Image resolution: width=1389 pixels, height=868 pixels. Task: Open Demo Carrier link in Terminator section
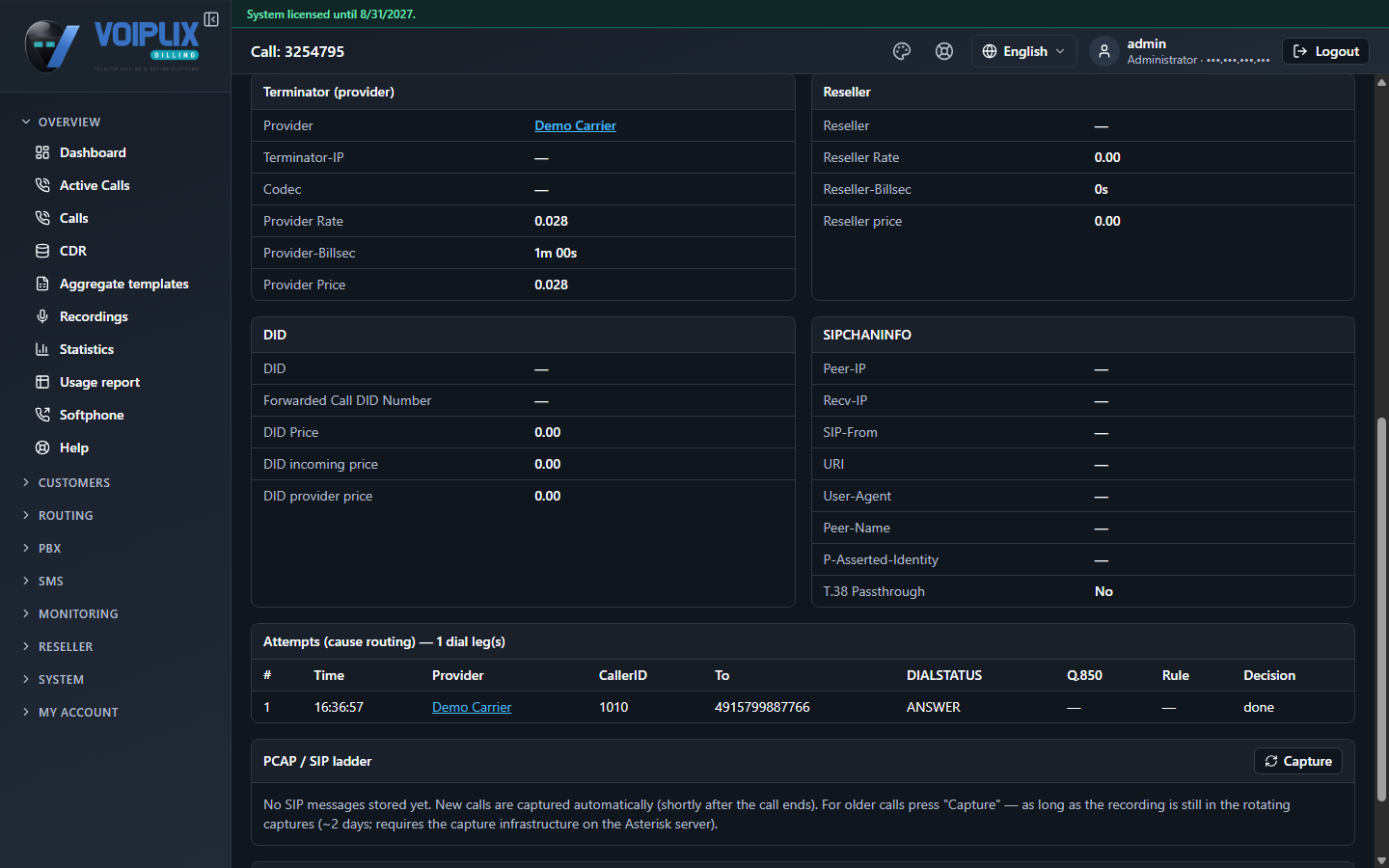575,125
